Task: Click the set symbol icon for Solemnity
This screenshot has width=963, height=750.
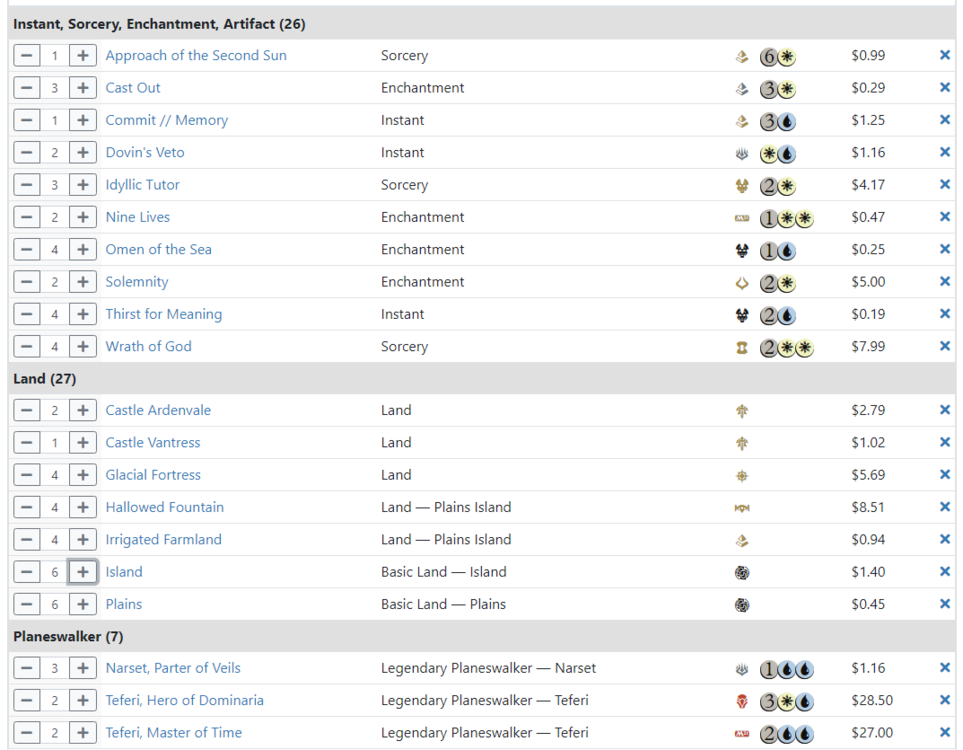Action: point(742,282)
